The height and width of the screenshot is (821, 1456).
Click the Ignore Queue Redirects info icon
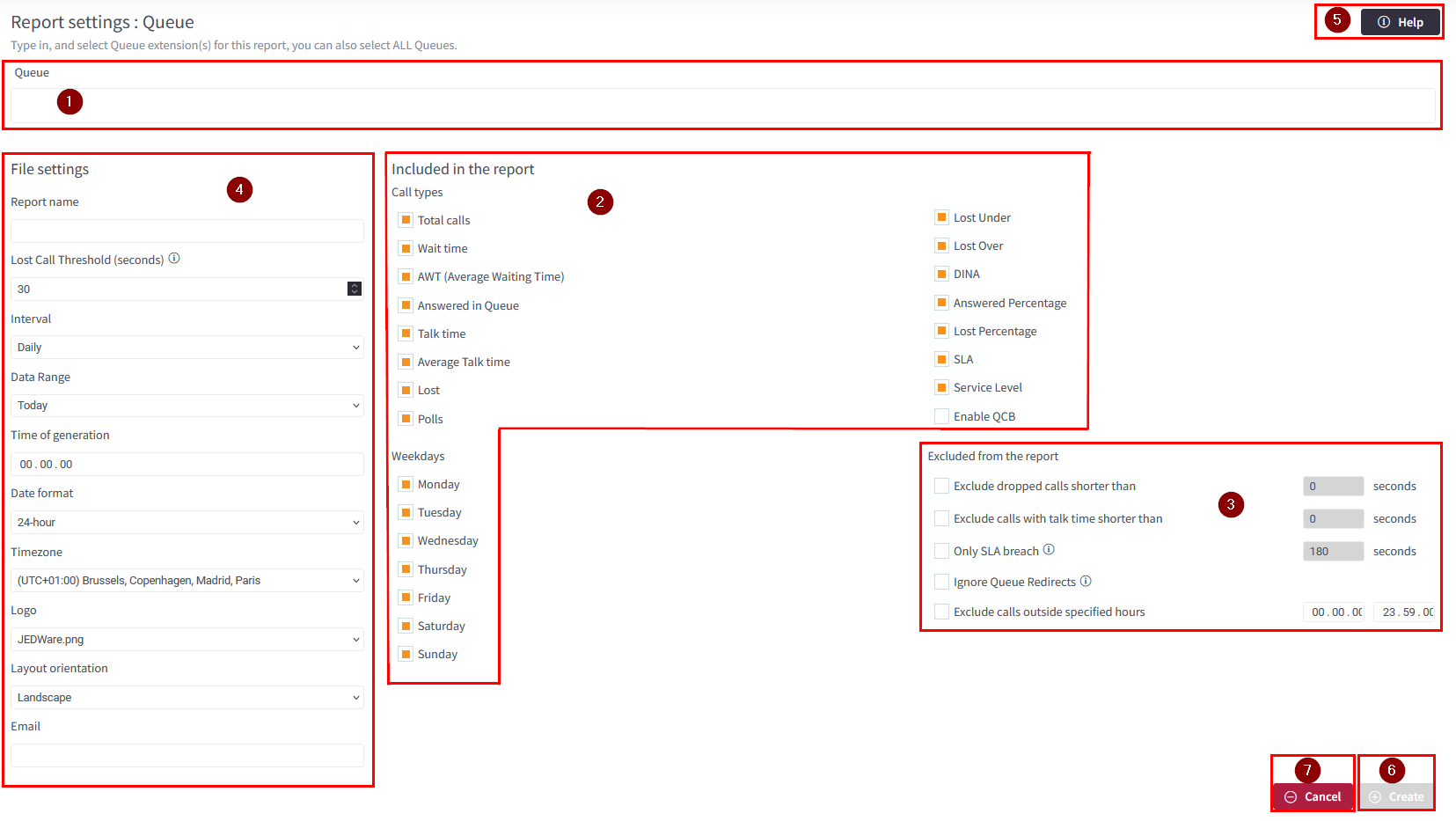tap(1086, 581)
